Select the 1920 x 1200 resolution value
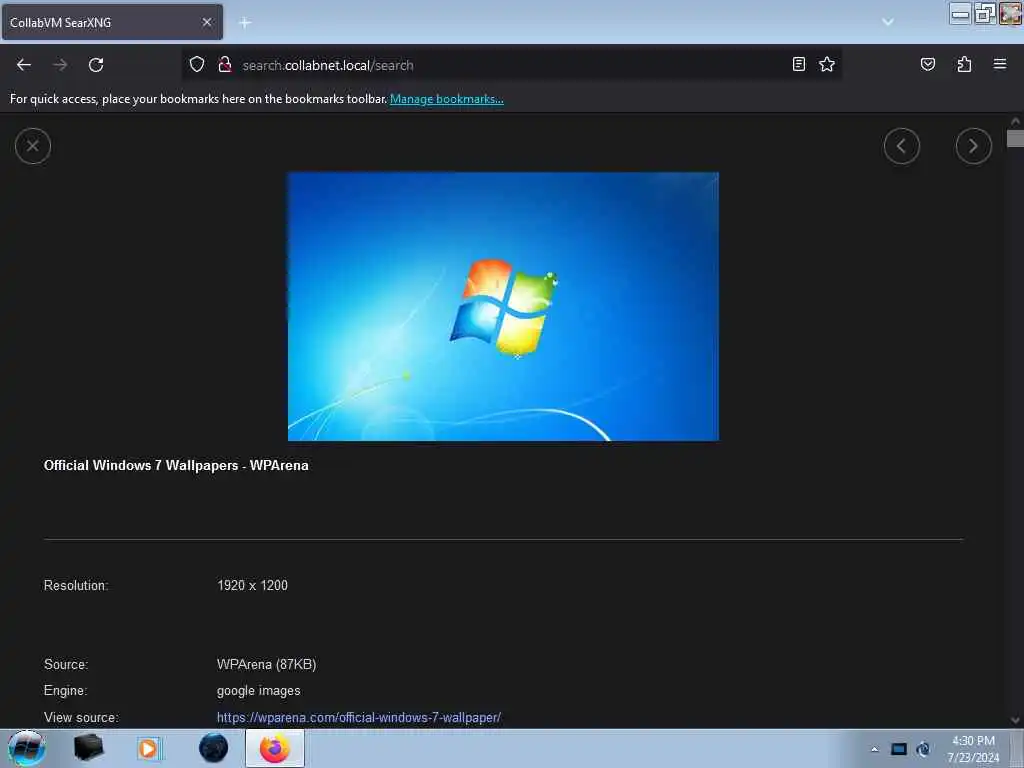Image resolution: width=1024 pixels, height=768 pixels. [252, 585]
